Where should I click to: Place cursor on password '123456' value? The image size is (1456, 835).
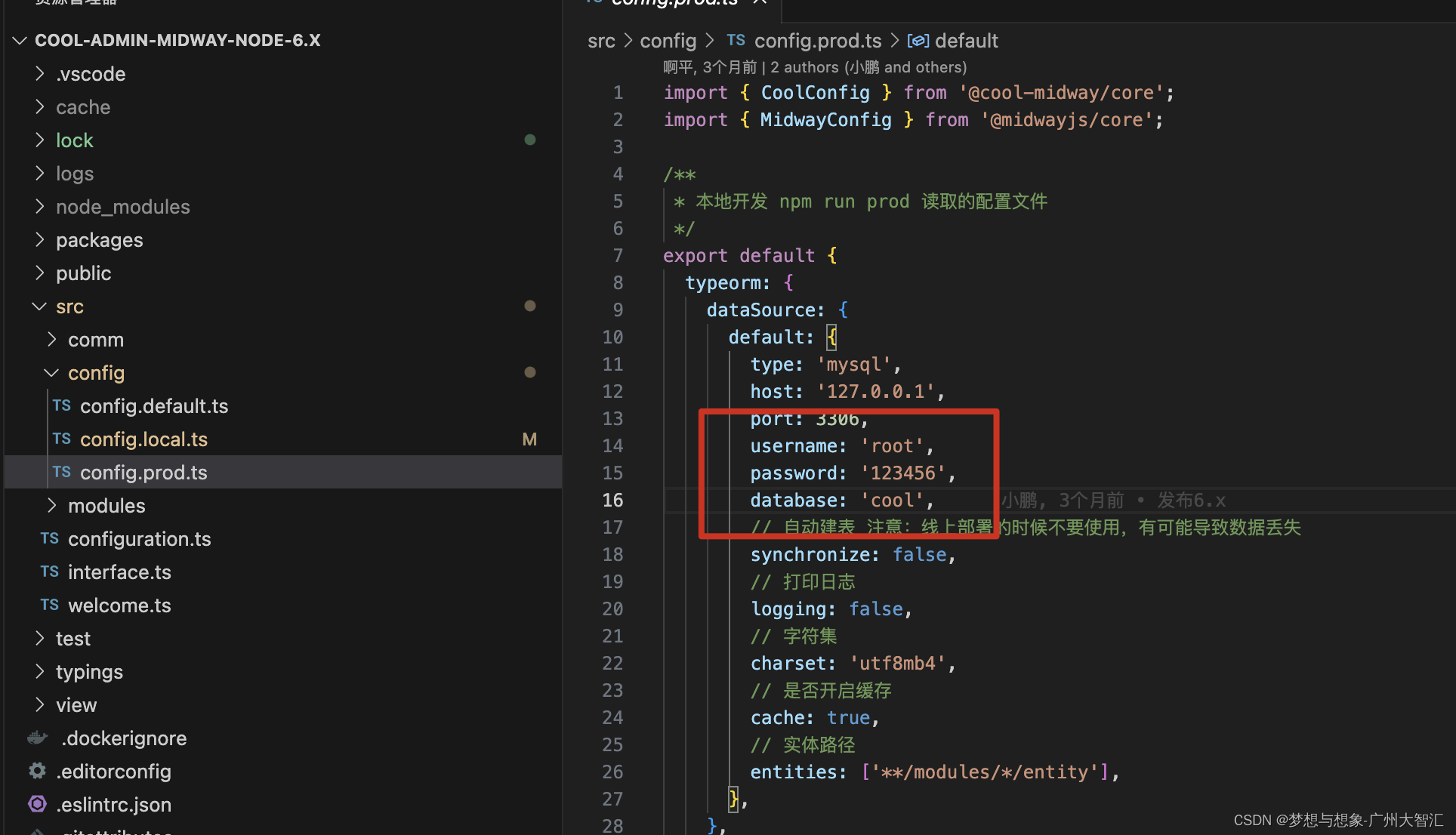coord(902,473)
